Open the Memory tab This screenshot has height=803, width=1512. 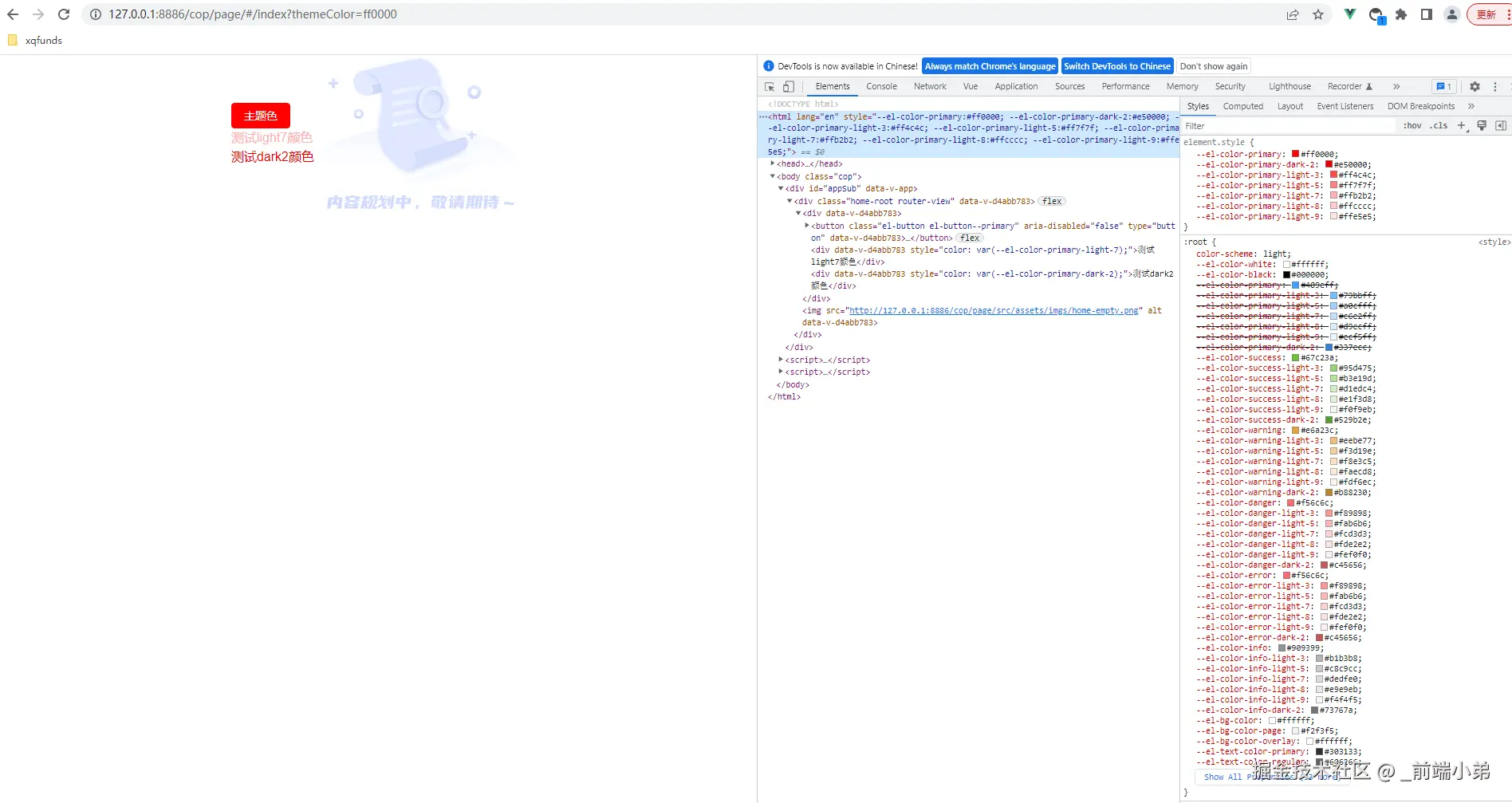(x=1182, y=87)
